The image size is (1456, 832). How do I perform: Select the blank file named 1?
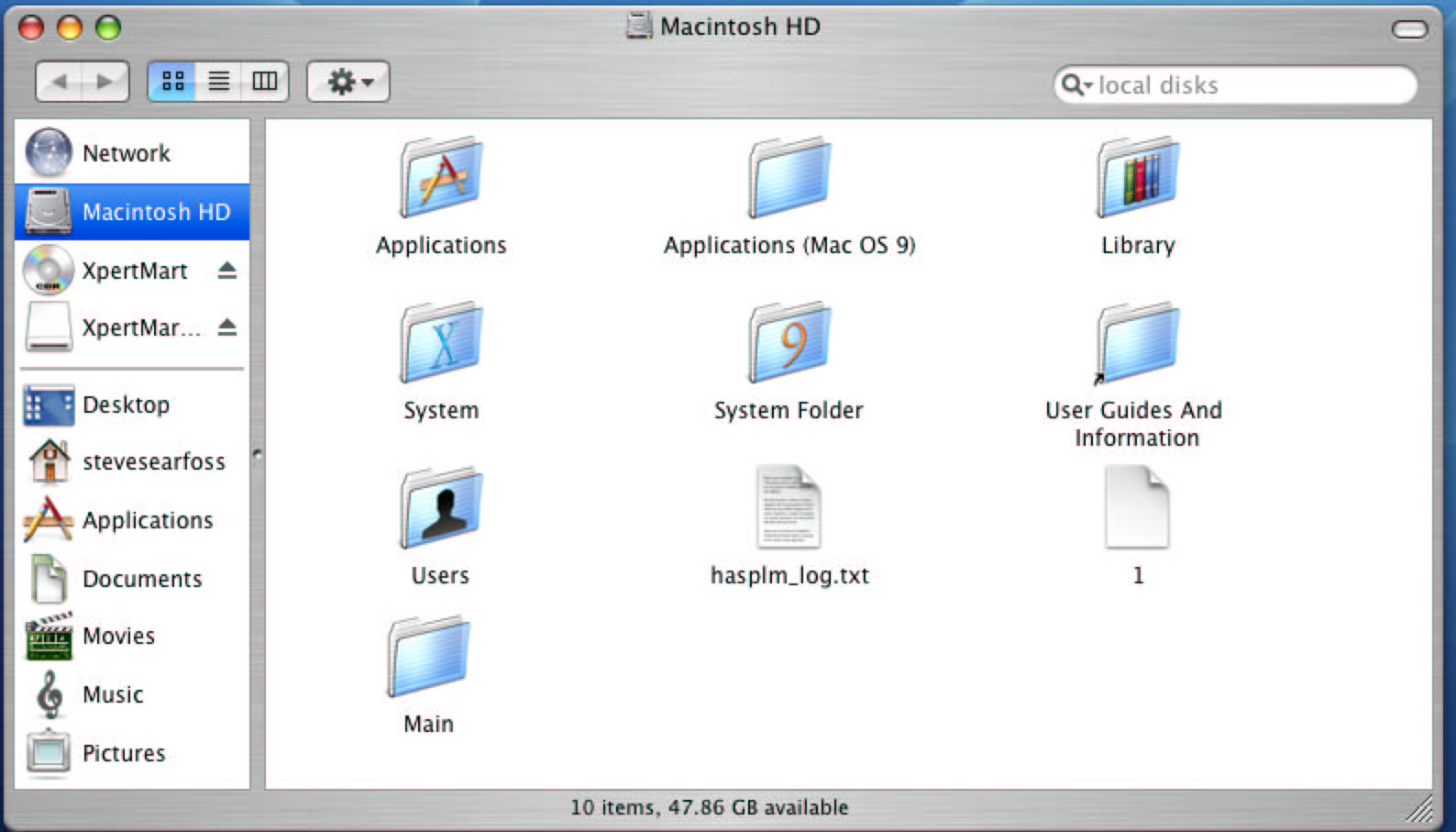pos(1137,507)
